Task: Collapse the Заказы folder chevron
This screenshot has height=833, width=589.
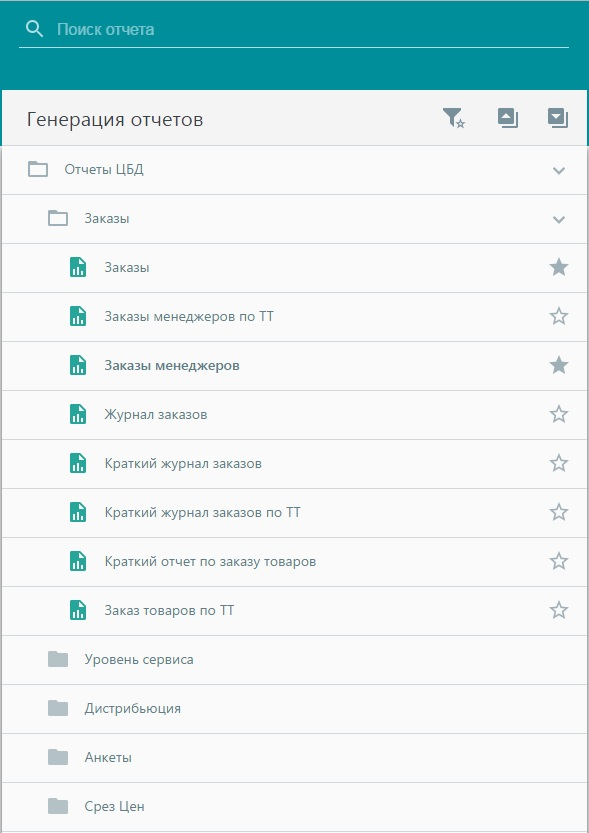Action: coord(559,219)
